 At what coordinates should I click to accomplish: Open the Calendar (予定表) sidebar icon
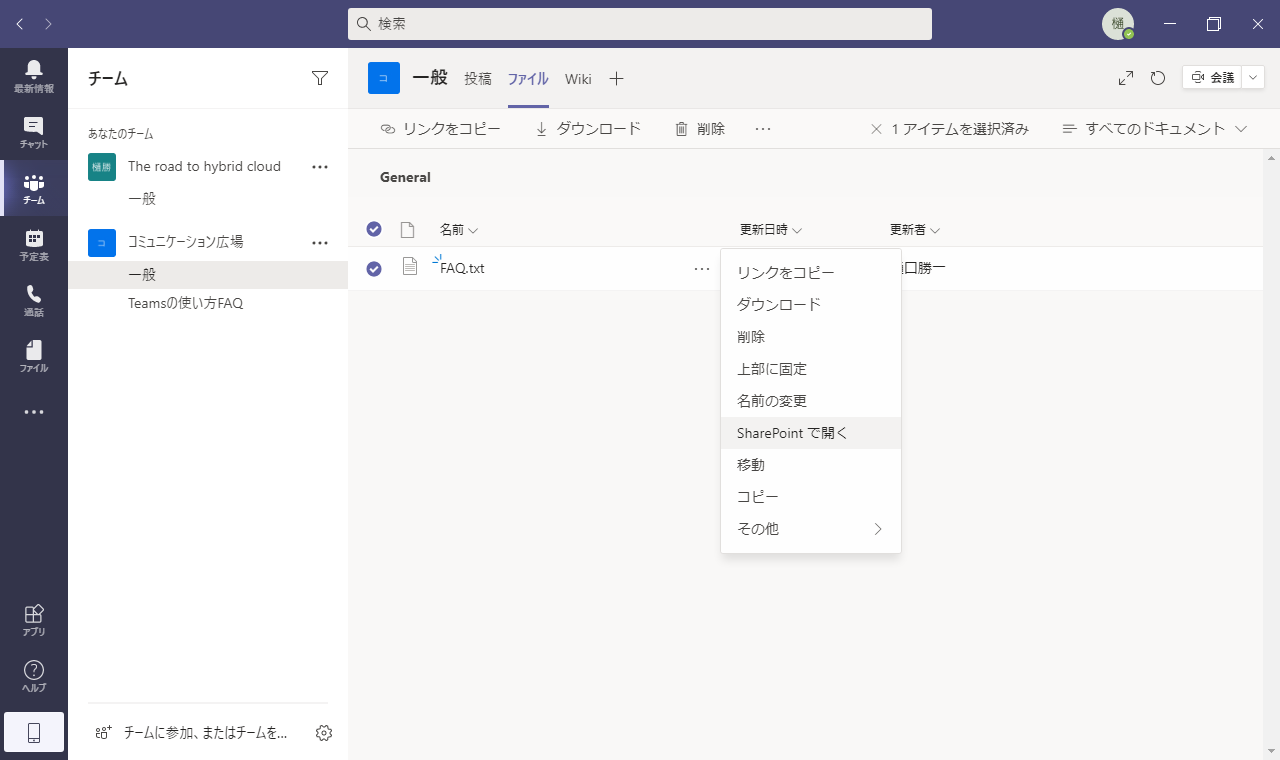pyautogui.click(x=34, y=244)
